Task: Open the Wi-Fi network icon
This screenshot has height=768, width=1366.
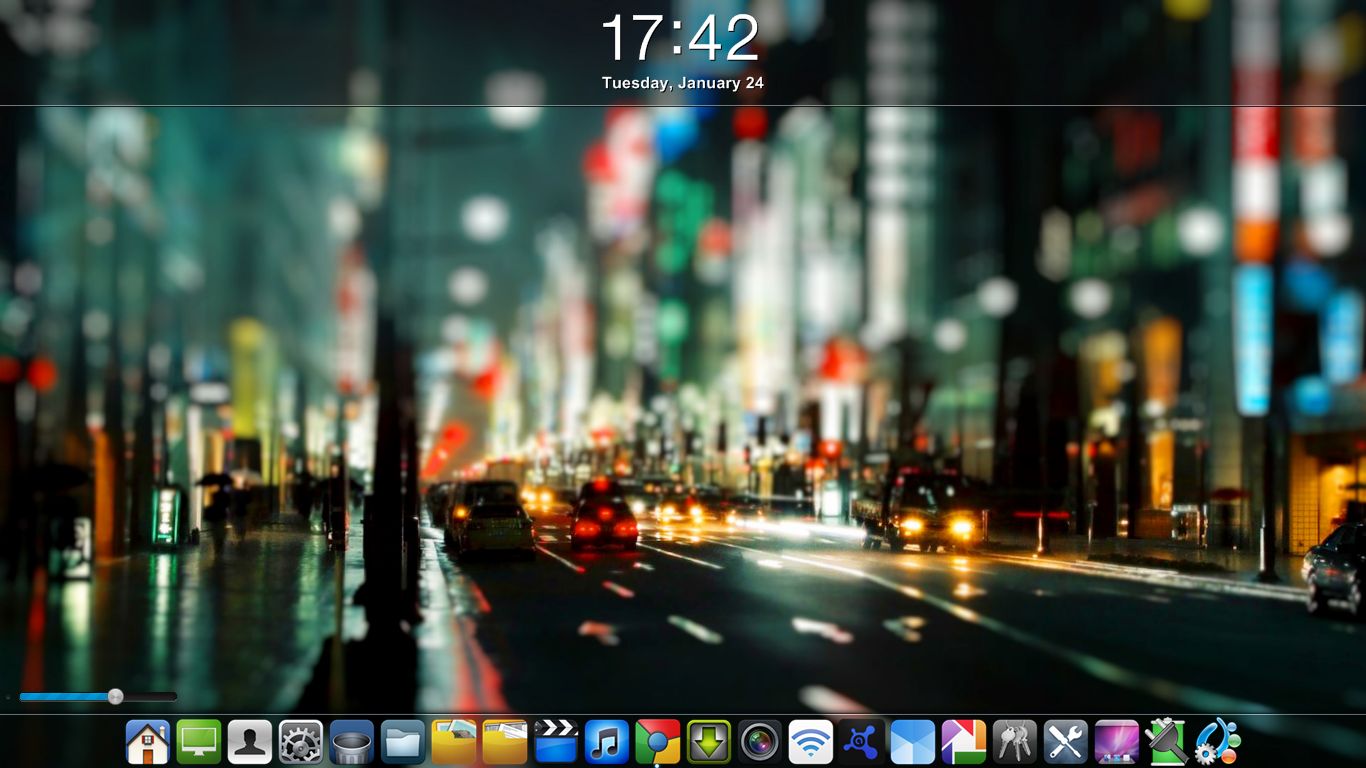Action: [811, 742]
